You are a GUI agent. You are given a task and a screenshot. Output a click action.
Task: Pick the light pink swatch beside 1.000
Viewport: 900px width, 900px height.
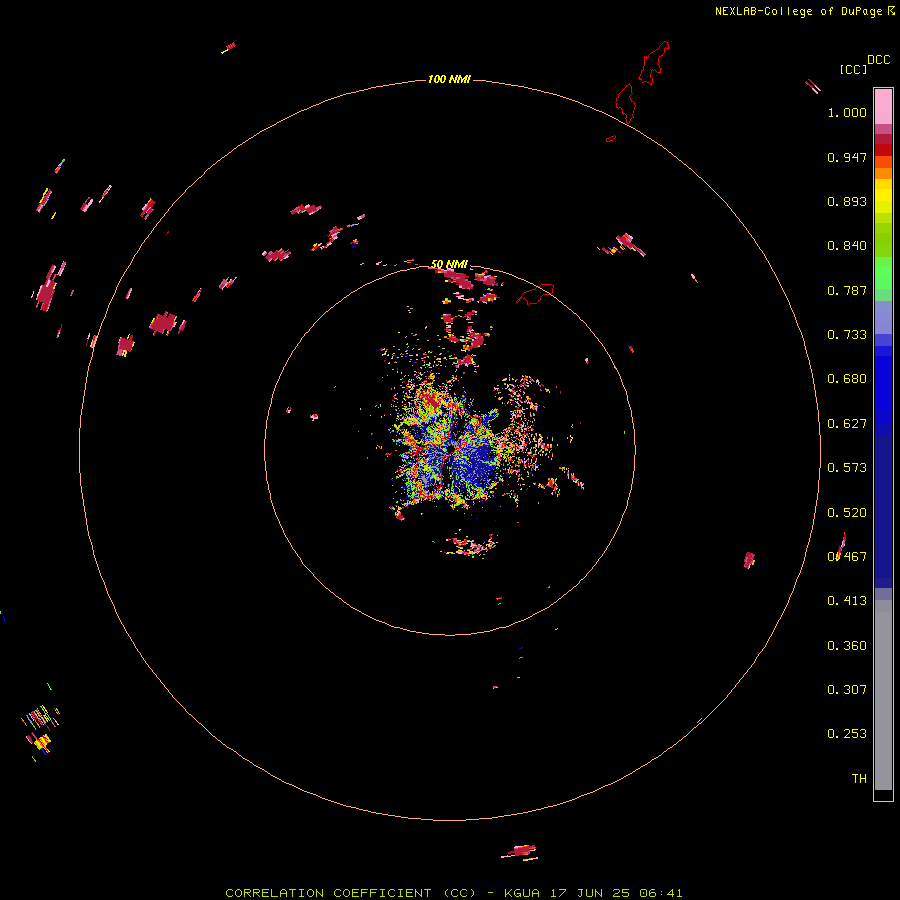click(x=883, y=107)
